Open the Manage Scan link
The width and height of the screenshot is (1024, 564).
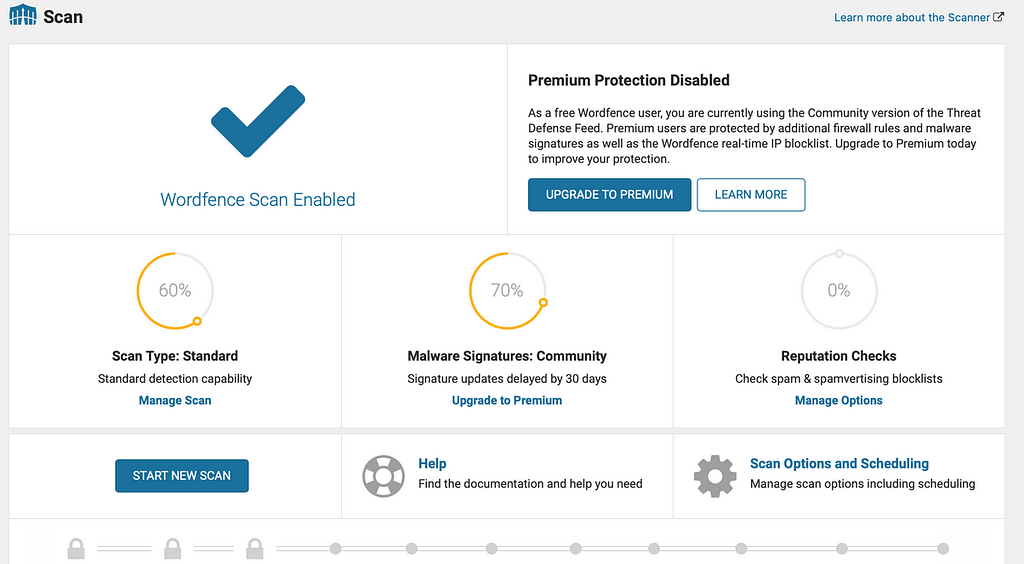pyautogui.click(x=175, y=400)
